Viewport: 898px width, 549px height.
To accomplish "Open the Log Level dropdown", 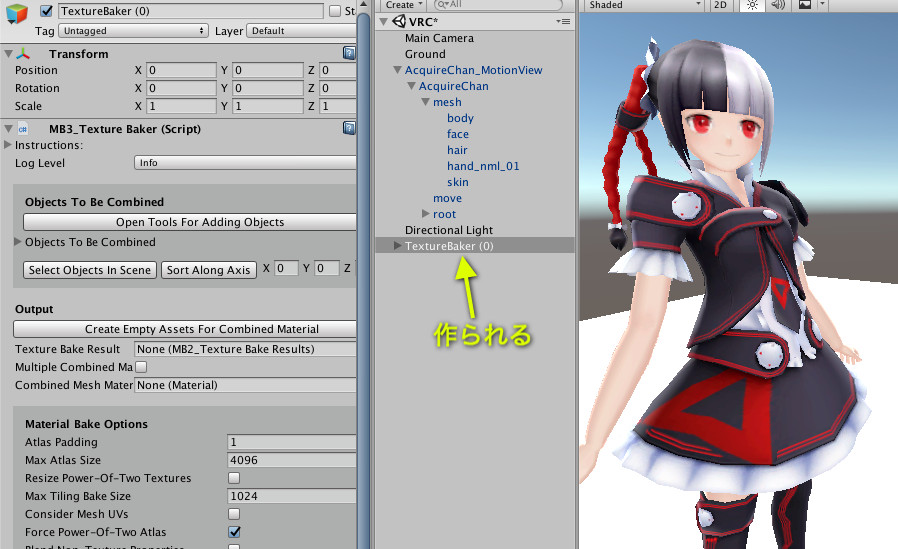I will (245, 163).
